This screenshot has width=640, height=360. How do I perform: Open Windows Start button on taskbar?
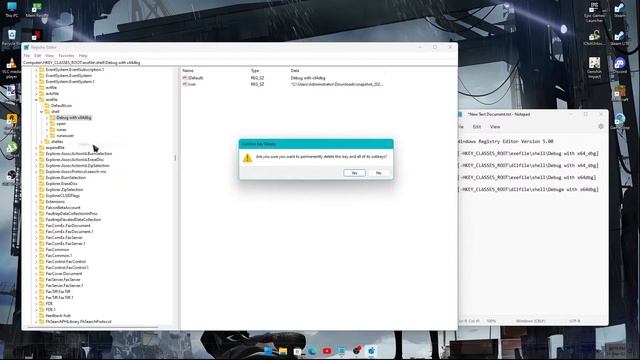268,351
